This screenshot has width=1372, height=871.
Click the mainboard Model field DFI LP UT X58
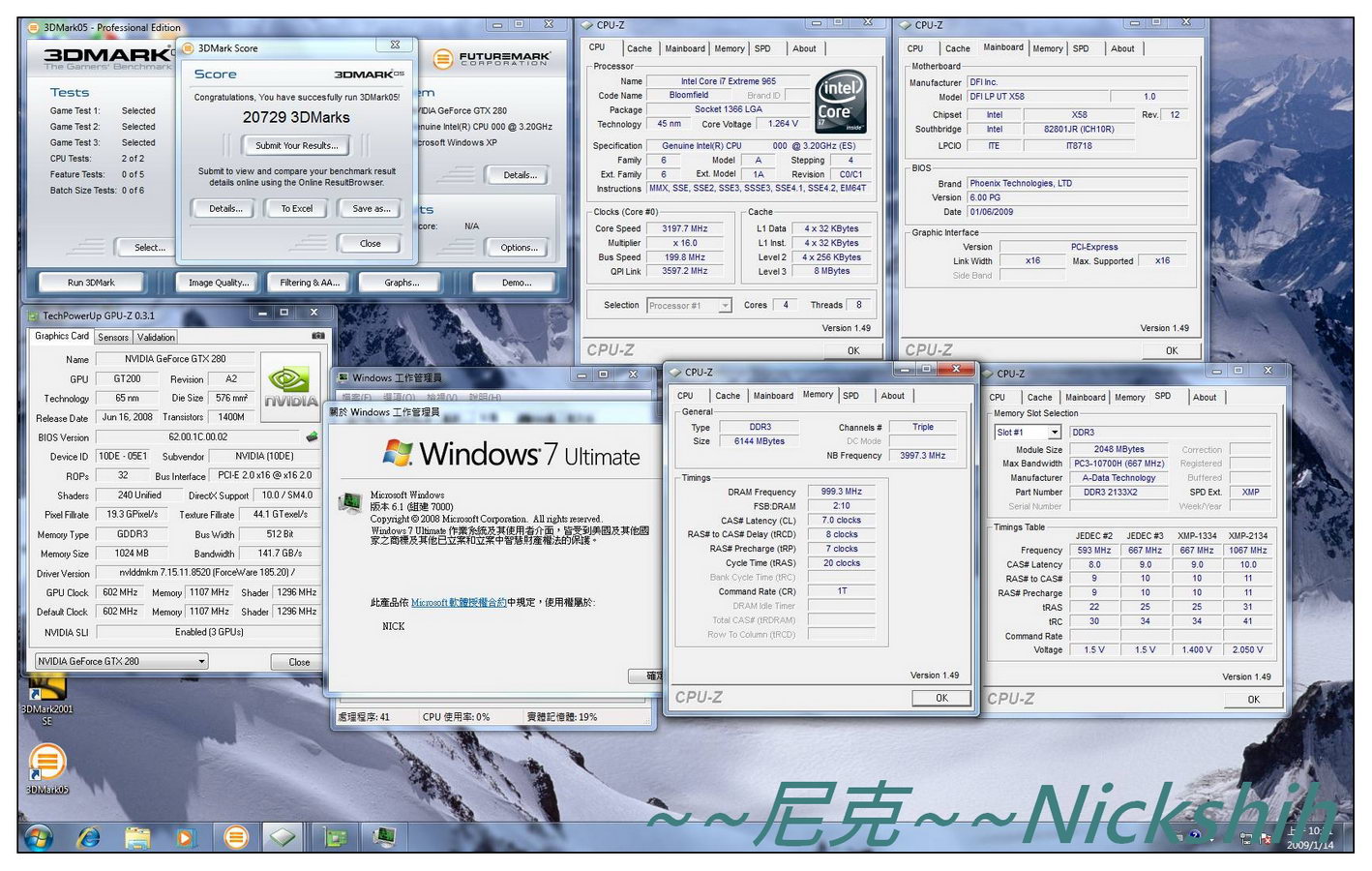(x=1036, y=97)
